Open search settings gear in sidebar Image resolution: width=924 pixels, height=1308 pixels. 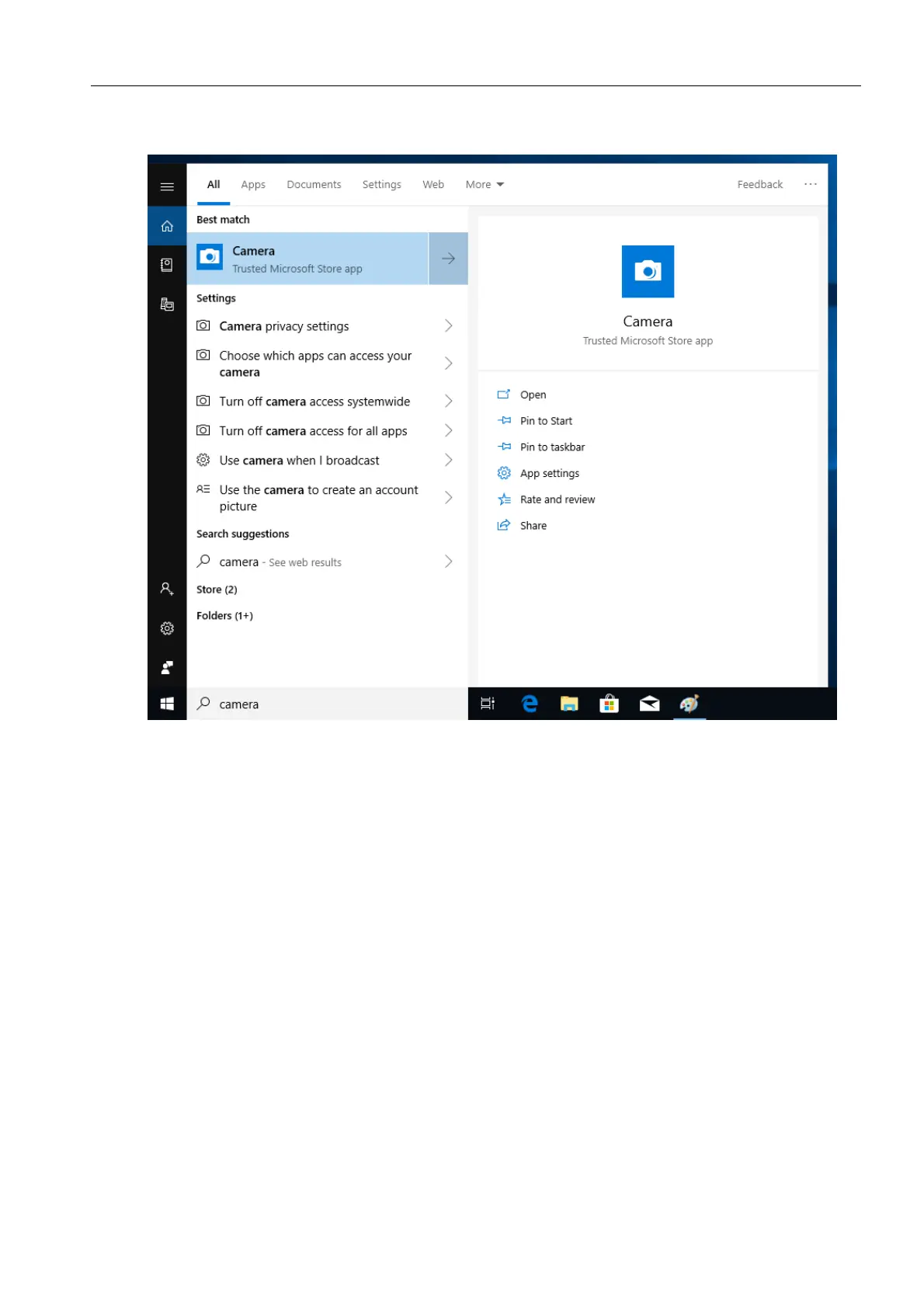[x=167, y=628]
